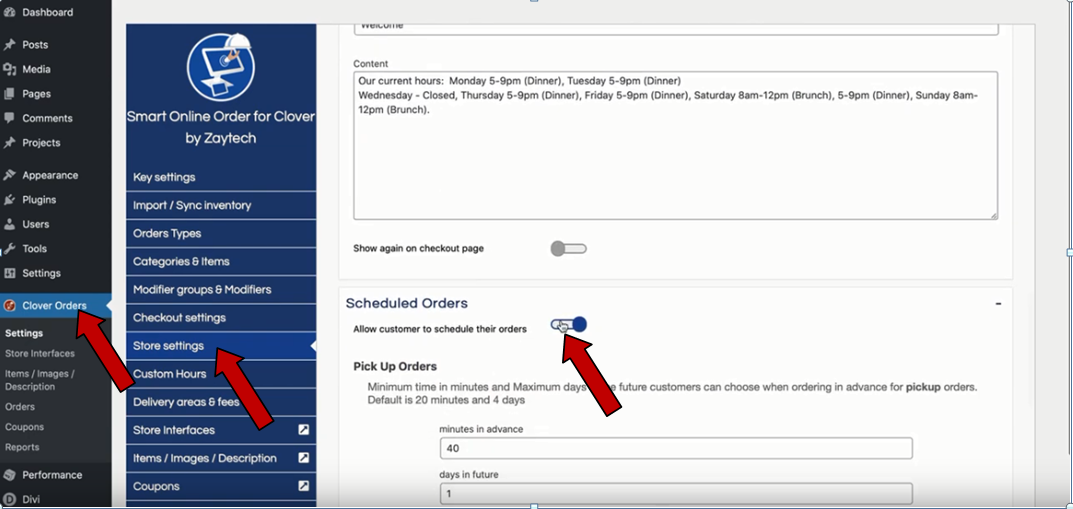Click the minutes in advance field
1073x509 pixels.
pyautogui.click(x=676, y=448)
